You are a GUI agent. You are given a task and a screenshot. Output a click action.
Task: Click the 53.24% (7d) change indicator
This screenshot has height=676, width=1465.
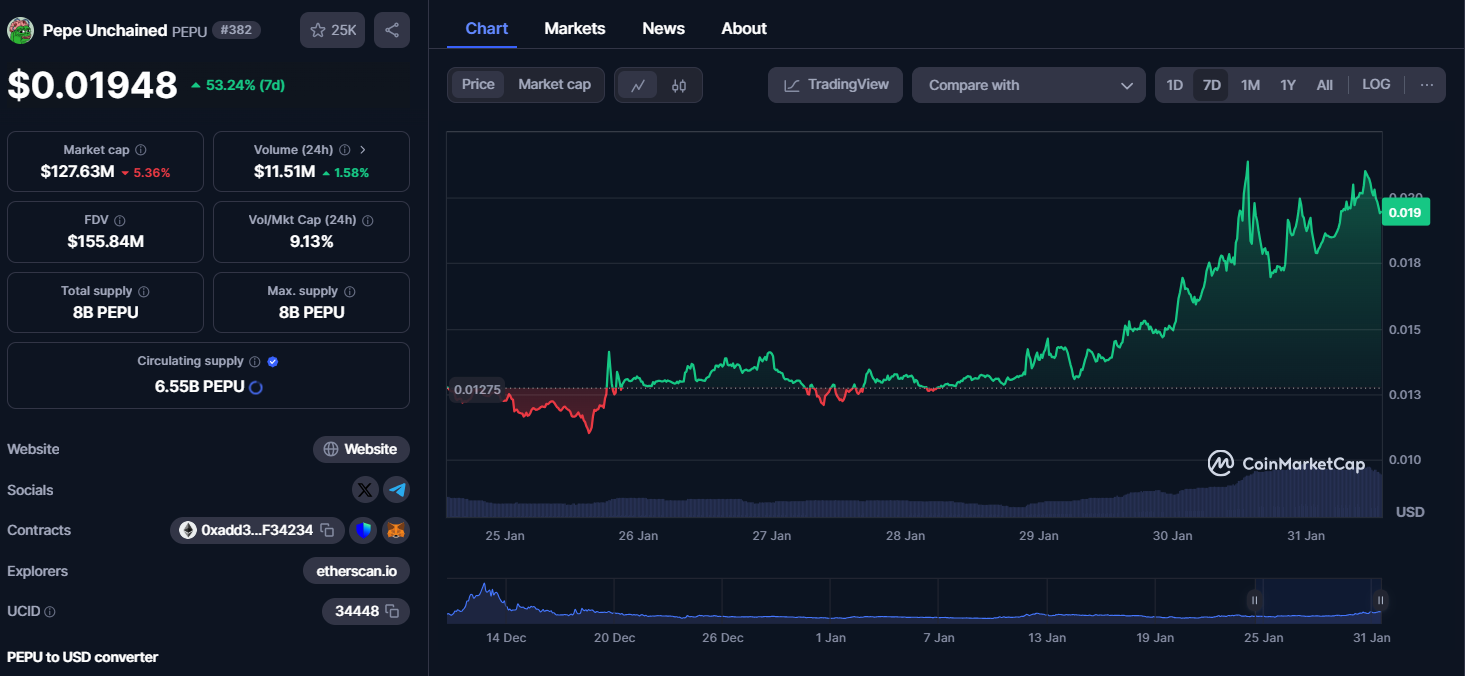coord(237,85)
